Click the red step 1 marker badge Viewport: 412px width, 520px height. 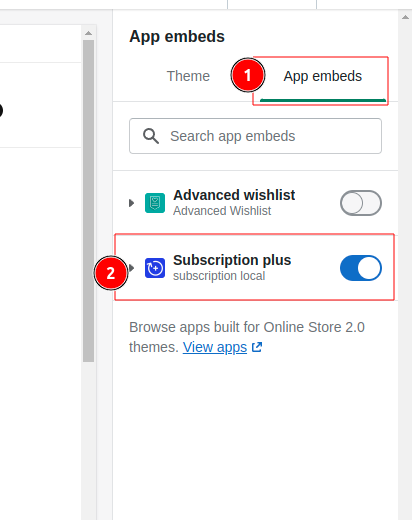(248, 75)
